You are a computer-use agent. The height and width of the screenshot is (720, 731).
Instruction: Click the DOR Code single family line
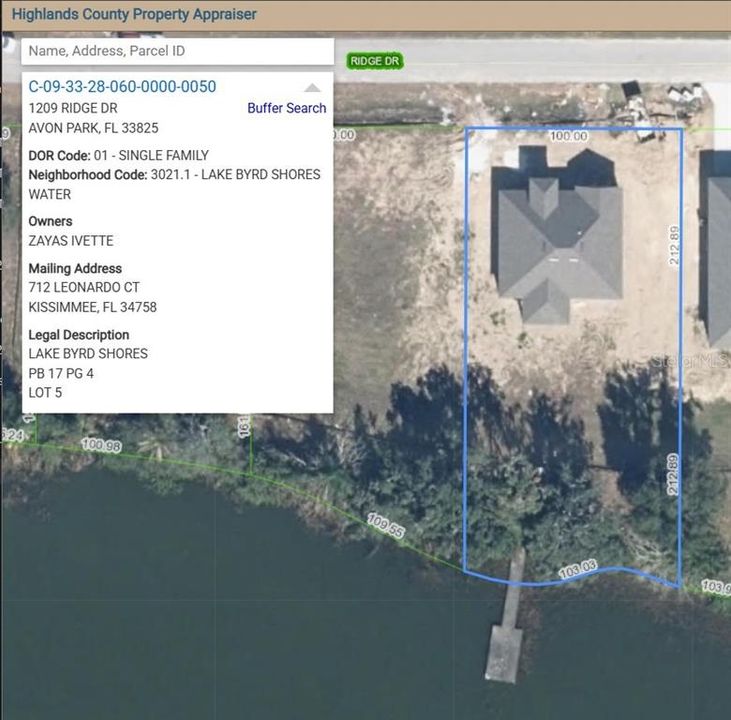click(x=119, y=155)
